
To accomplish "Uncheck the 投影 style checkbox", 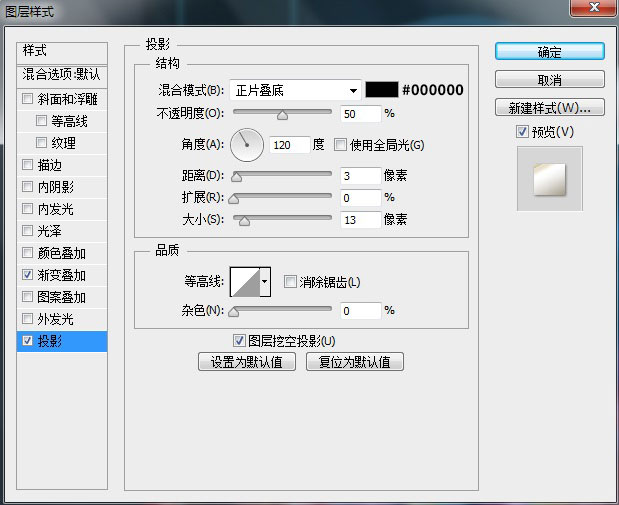I will [28, 341].
